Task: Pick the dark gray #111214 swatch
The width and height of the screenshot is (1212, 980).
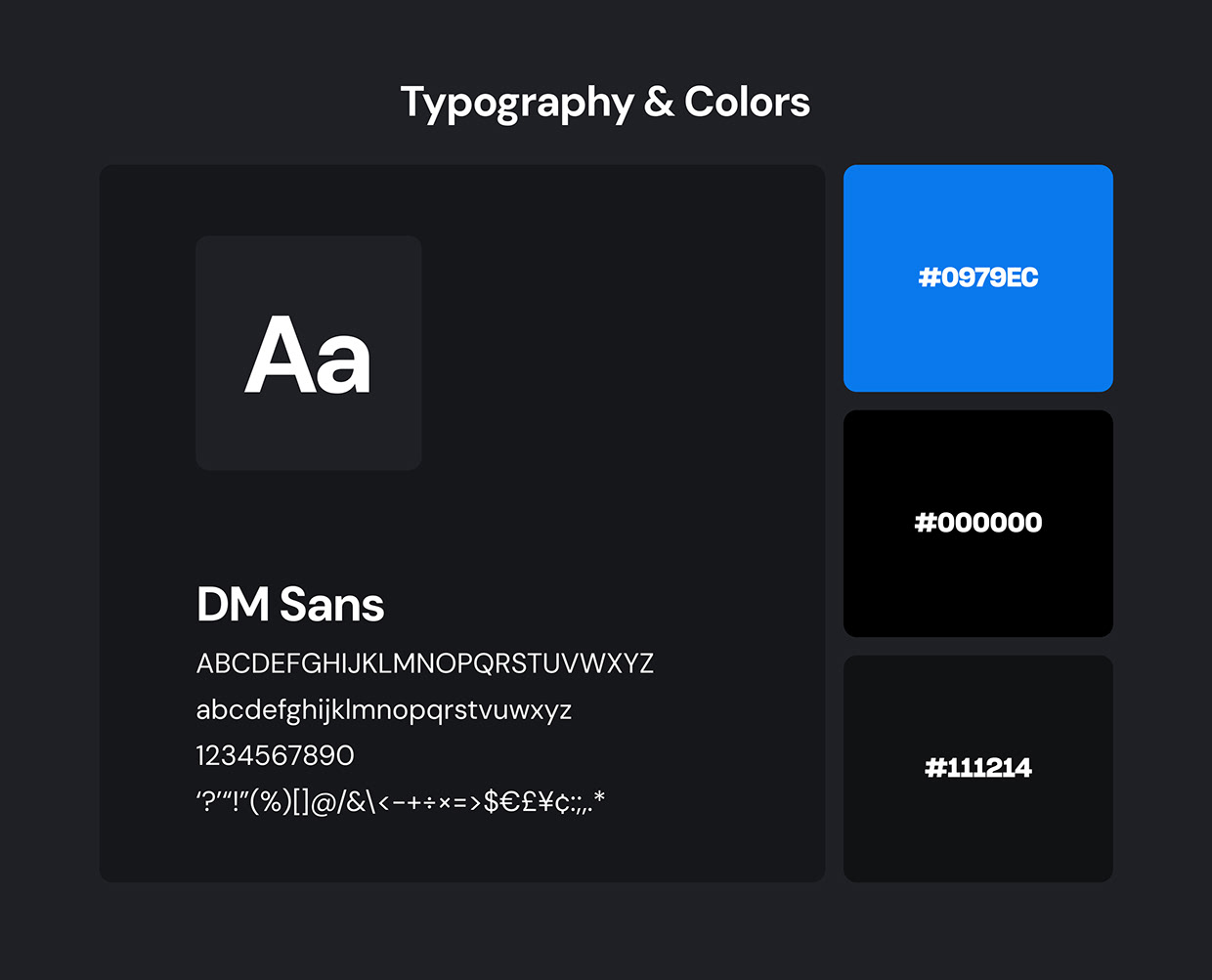Action: click(977, 768)
